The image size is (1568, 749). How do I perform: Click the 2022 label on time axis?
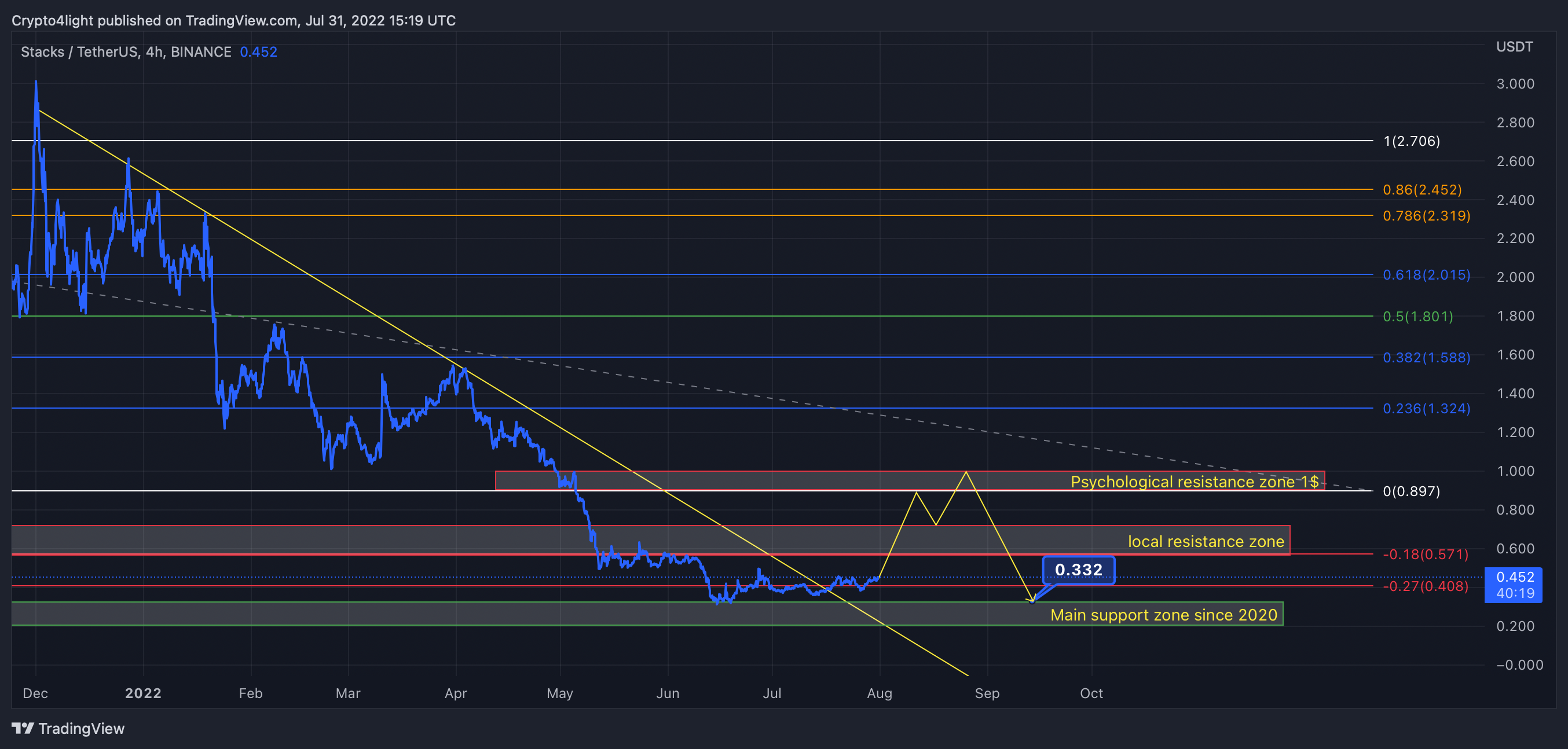[x=143, y=693]
